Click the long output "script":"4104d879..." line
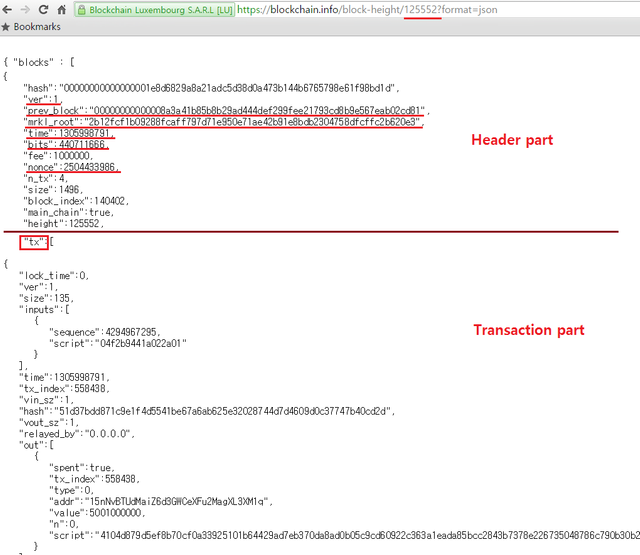This screenshot has height=555, width=640. tap(344, 535)
